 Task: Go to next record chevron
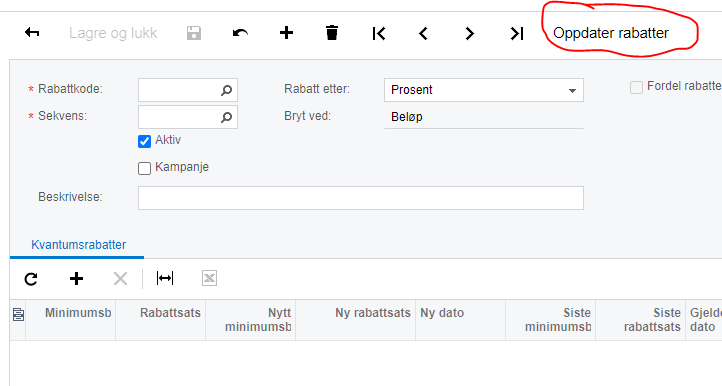(469, 33)
